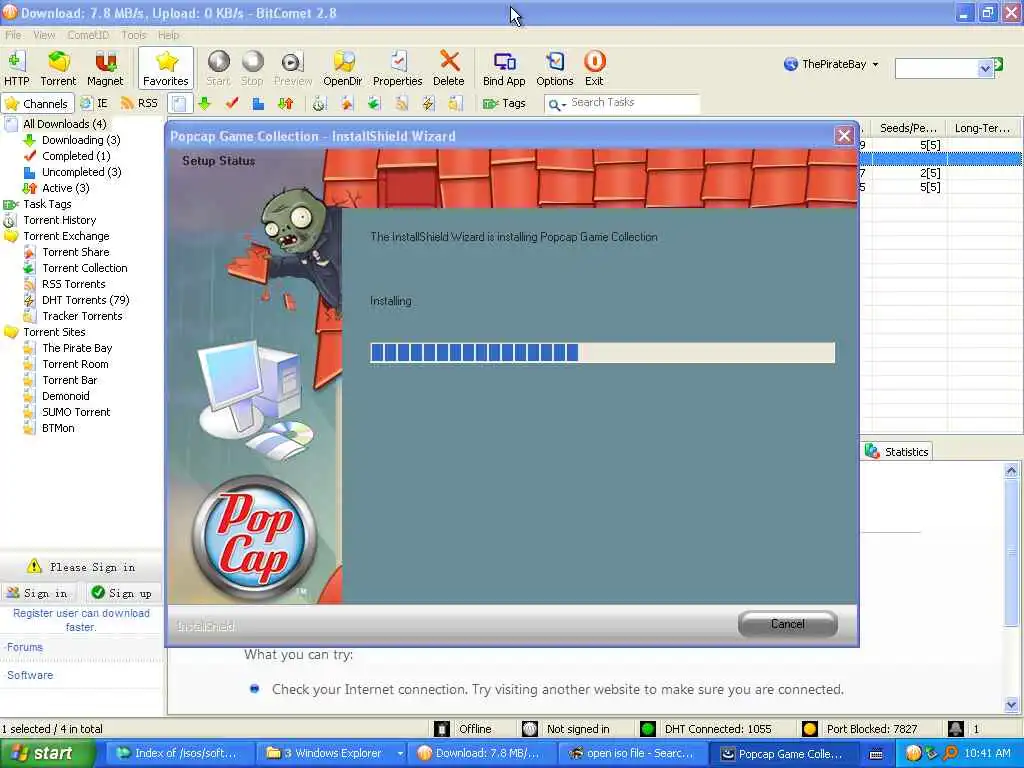Select Uncompleted (3) in sidebar
The height and width of the screenshot is (768, 1024).
click(82, 172)
